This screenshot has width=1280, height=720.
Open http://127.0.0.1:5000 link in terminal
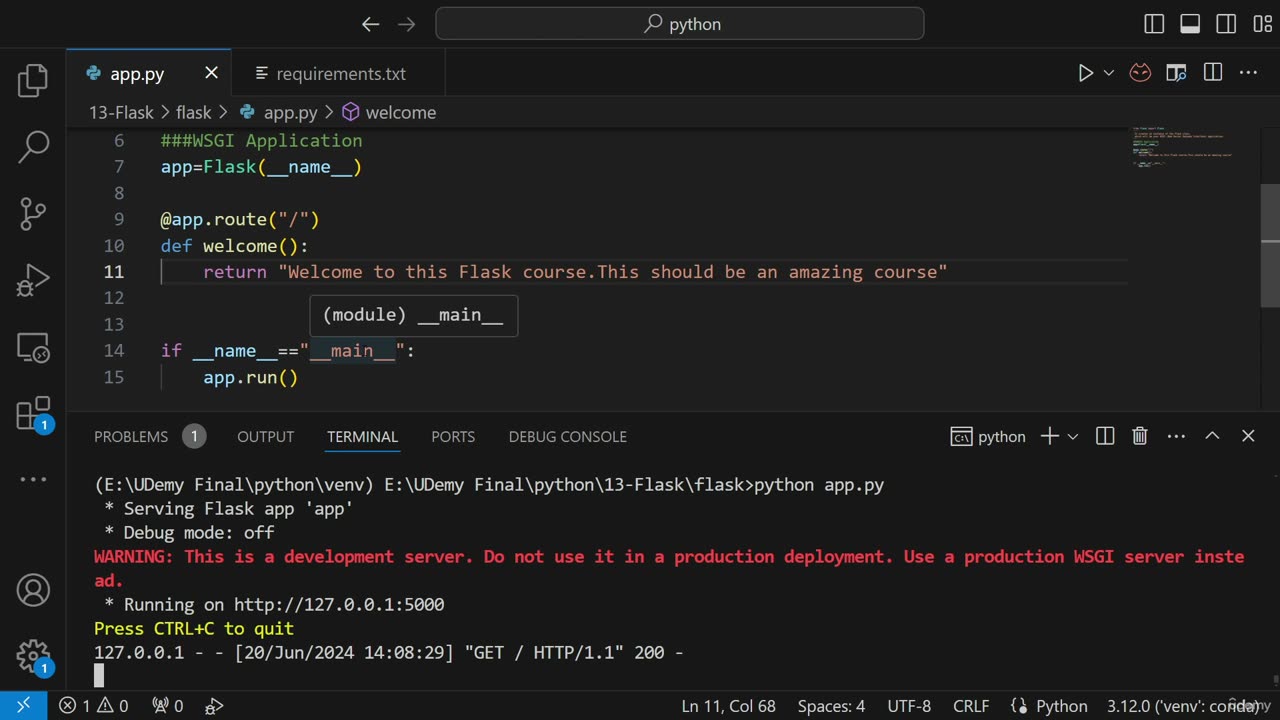coord(339,605)
